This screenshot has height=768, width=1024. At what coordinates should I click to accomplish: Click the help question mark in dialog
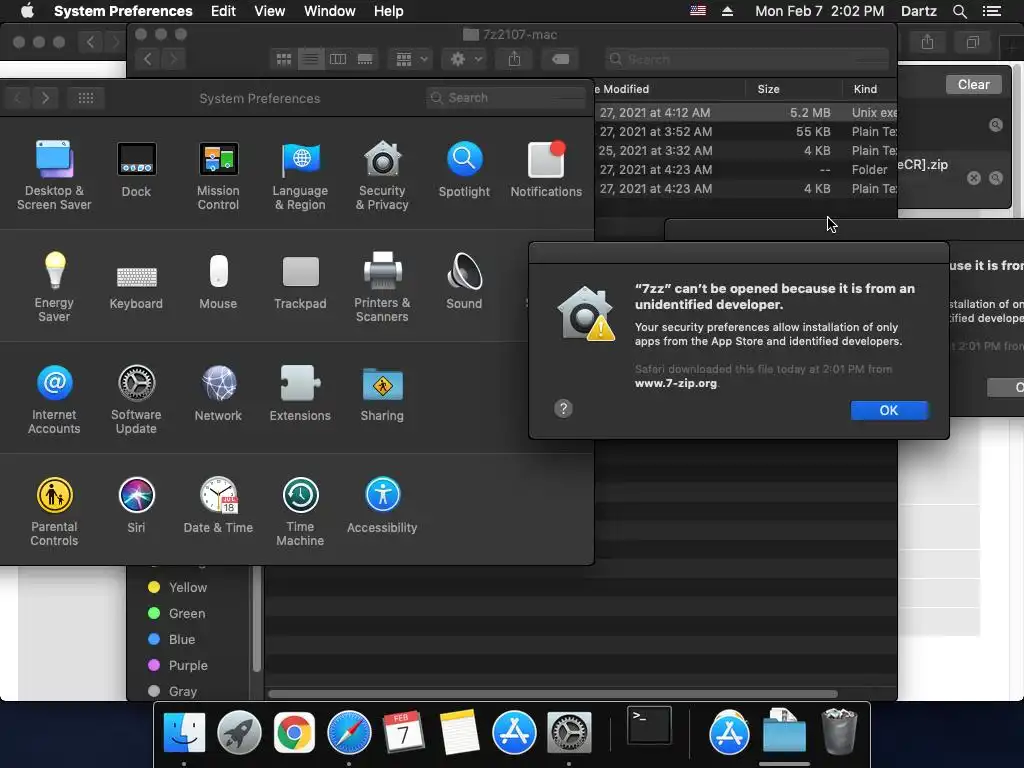point(563,409)
